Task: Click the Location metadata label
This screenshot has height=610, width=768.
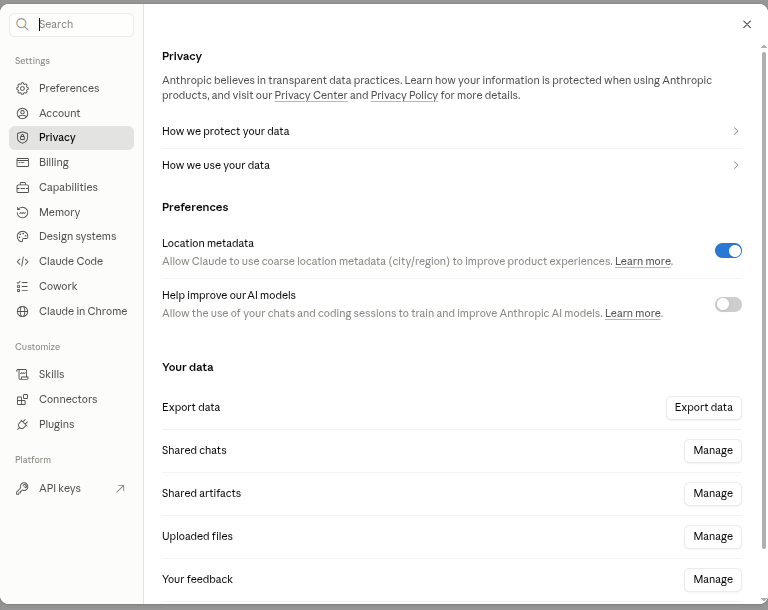Action: pos(208,244)
